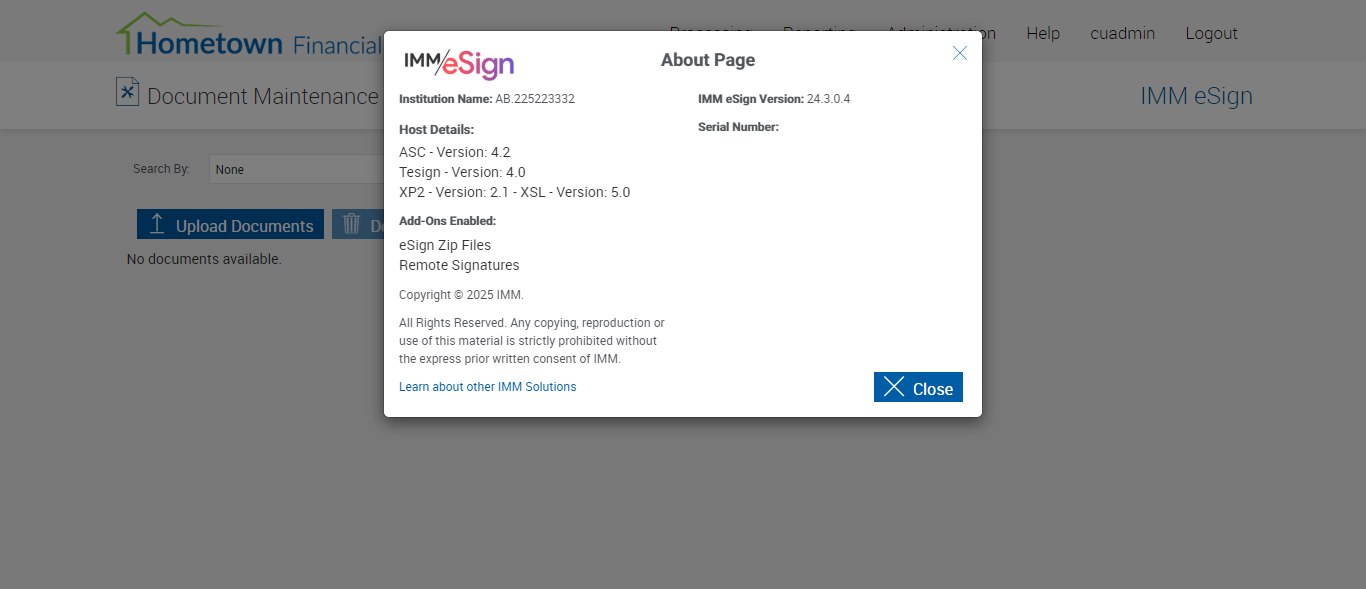Click the About Page title
1366x589 pixels.
coord(708,60)
